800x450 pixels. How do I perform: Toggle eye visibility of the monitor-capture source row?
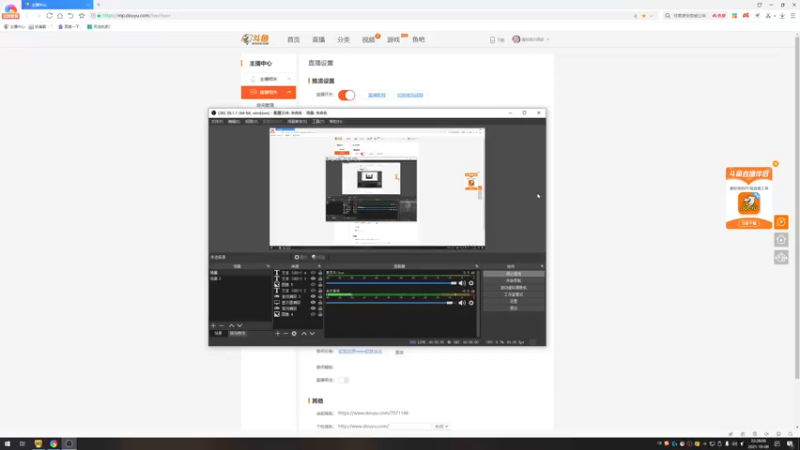point(313,303)
